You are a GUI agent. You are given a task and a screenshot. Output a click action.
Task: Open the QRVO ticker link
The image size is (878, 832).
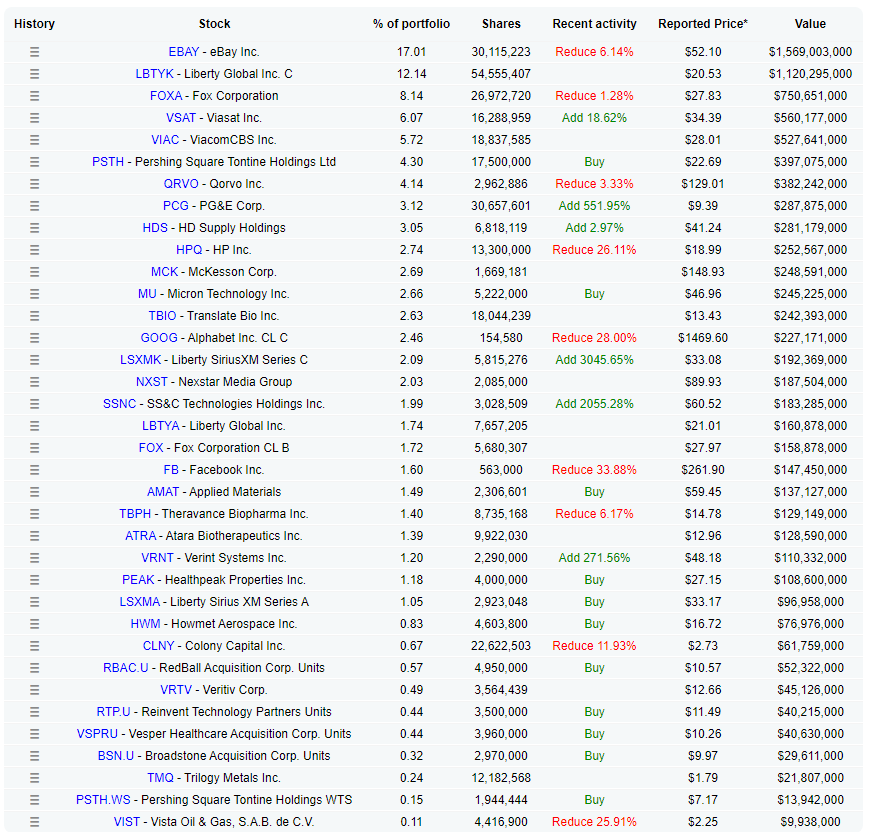tap(181, 184)
